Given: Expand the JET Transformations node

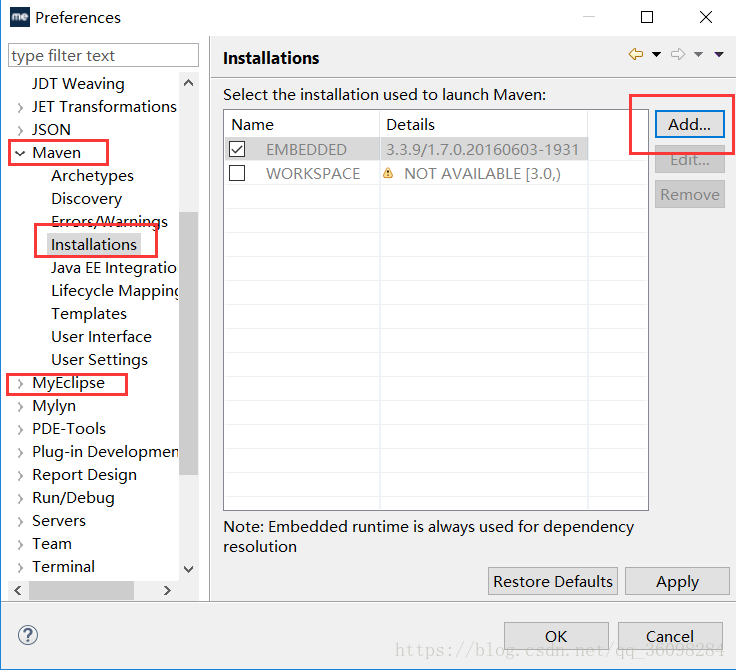Looking at the screenshot, I should point(20,108).
